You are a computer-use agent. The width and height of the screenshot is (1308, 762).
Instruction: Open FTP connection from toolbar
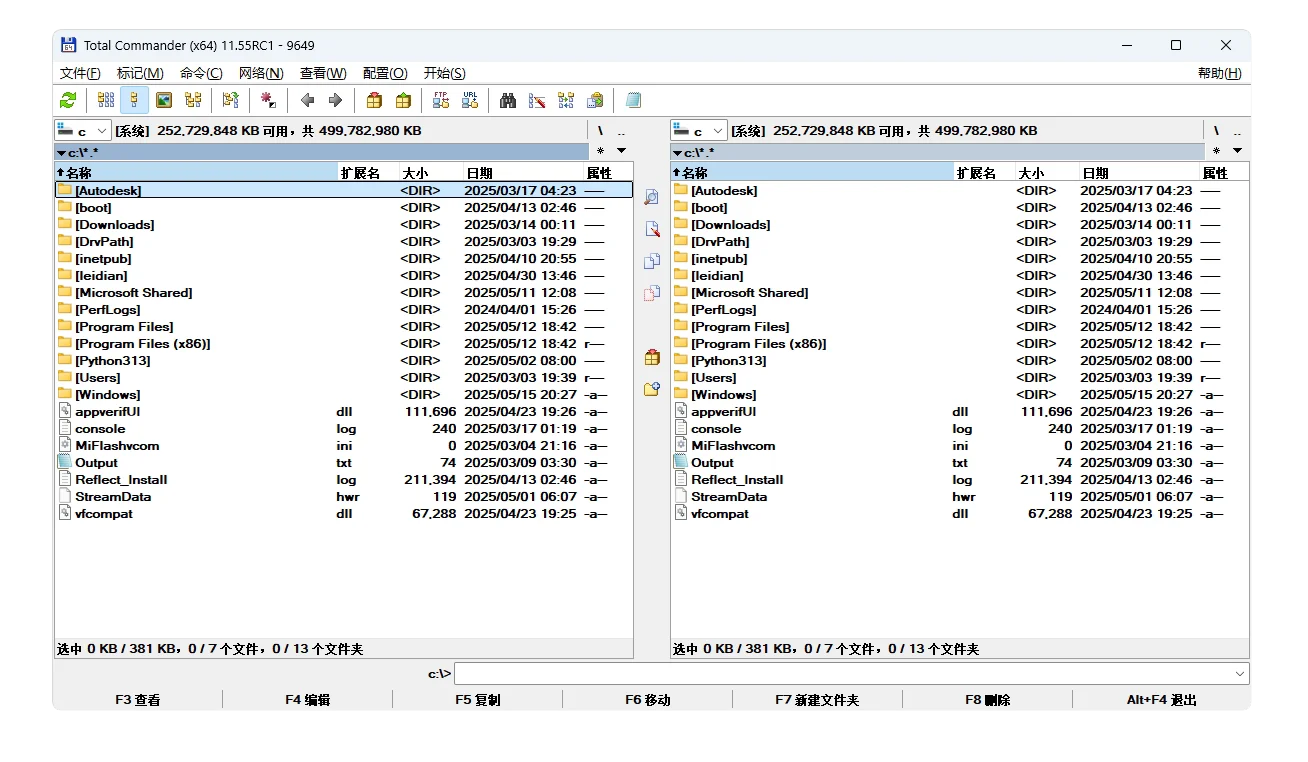441,100
